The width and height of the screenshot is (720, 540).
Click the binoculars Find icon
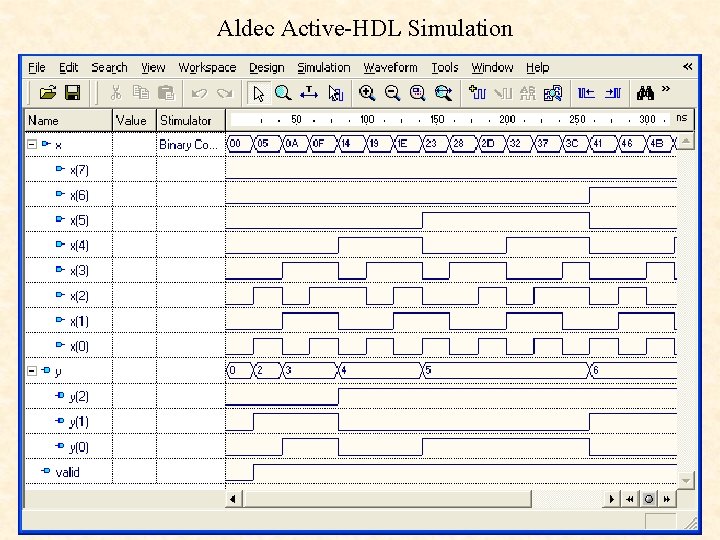645,93
